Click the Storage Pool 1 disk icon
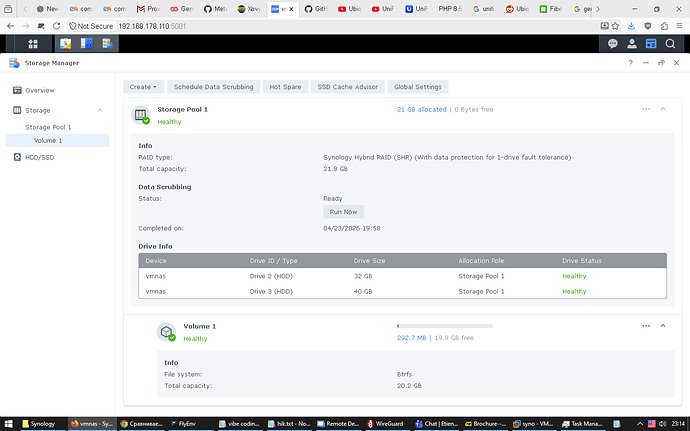The height and width of the screenshot is (431, 690). 141,115
